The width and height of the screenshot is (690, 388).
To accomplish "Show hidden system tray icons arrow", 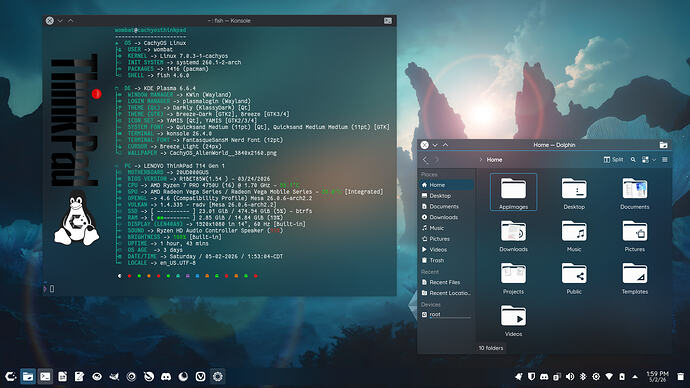I will (x=635, y=377).
